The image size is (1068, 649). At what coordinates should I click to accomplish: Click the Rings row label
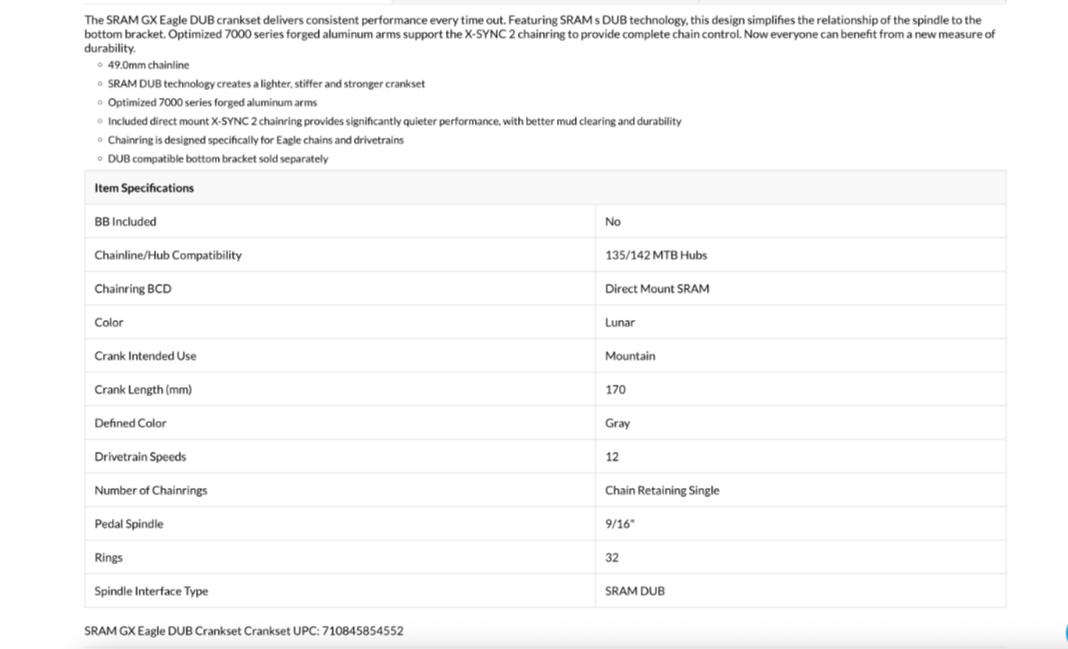point(108,558)
